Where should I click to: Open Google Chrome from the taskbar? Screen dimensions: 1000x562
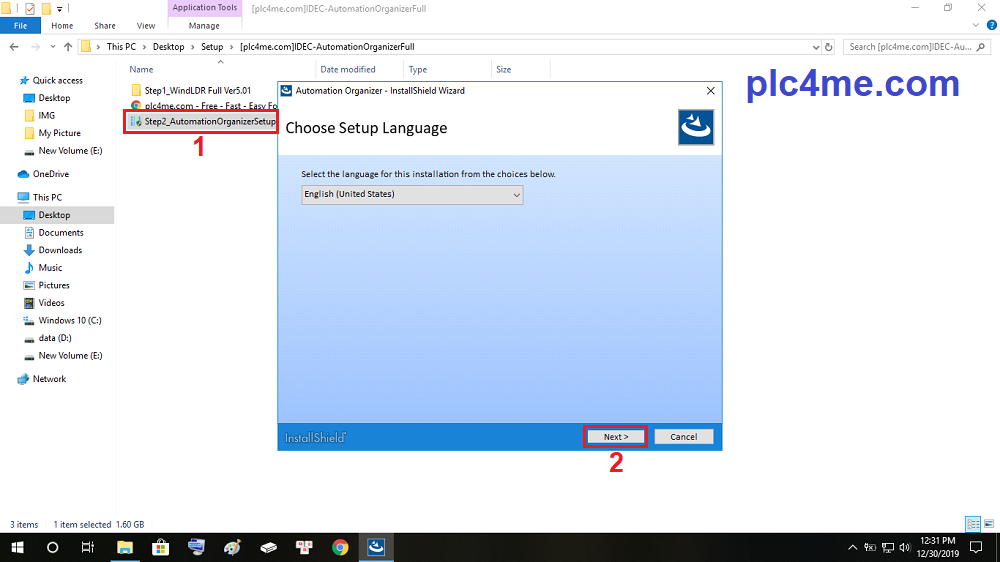pos(340,547)
